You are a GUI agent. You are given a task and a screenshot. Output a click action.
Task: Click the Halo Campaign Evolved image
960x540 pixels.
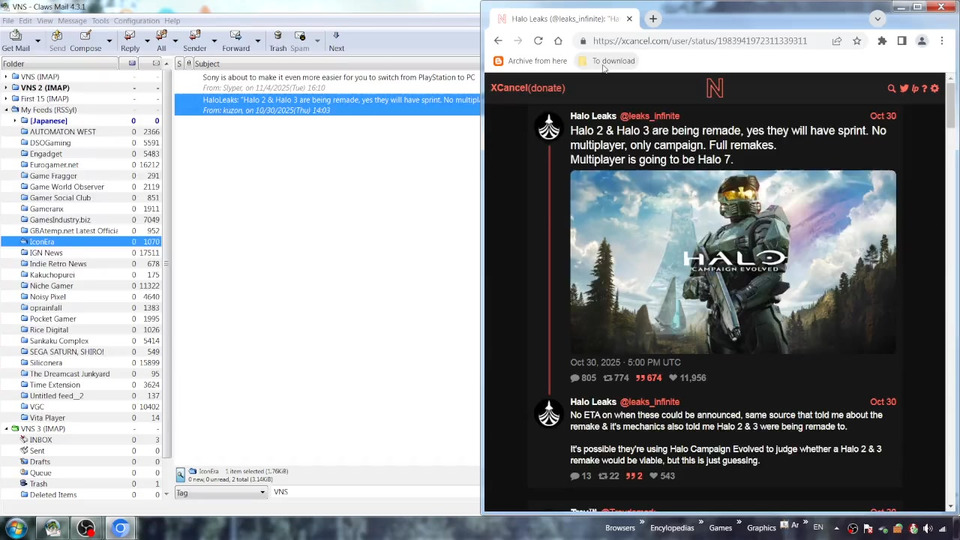click(733, 262)
